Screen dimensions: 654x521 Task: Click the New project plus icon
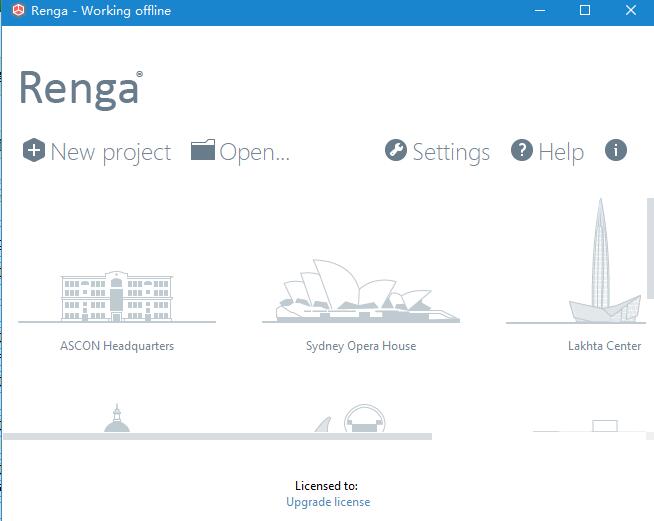[34, 150]
